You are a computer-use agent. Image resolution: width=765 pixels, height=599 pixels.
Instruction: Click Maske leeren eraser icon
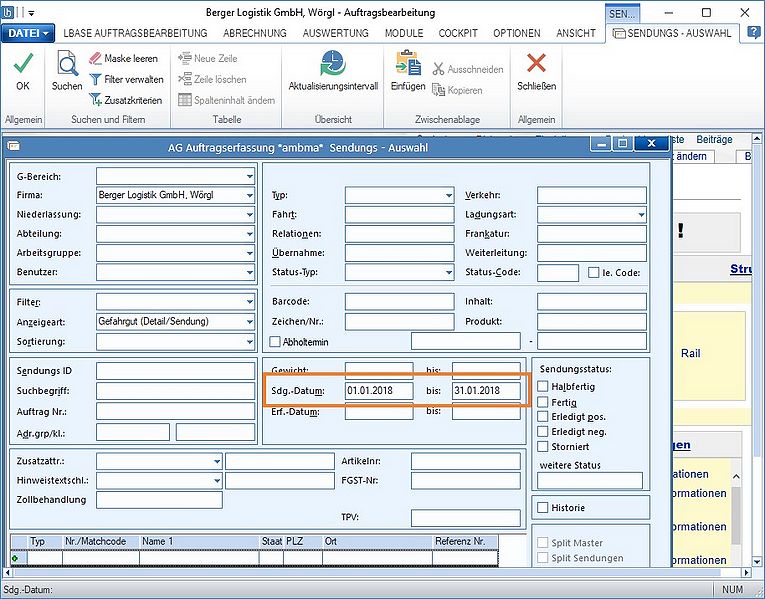[x=95, y=59]
